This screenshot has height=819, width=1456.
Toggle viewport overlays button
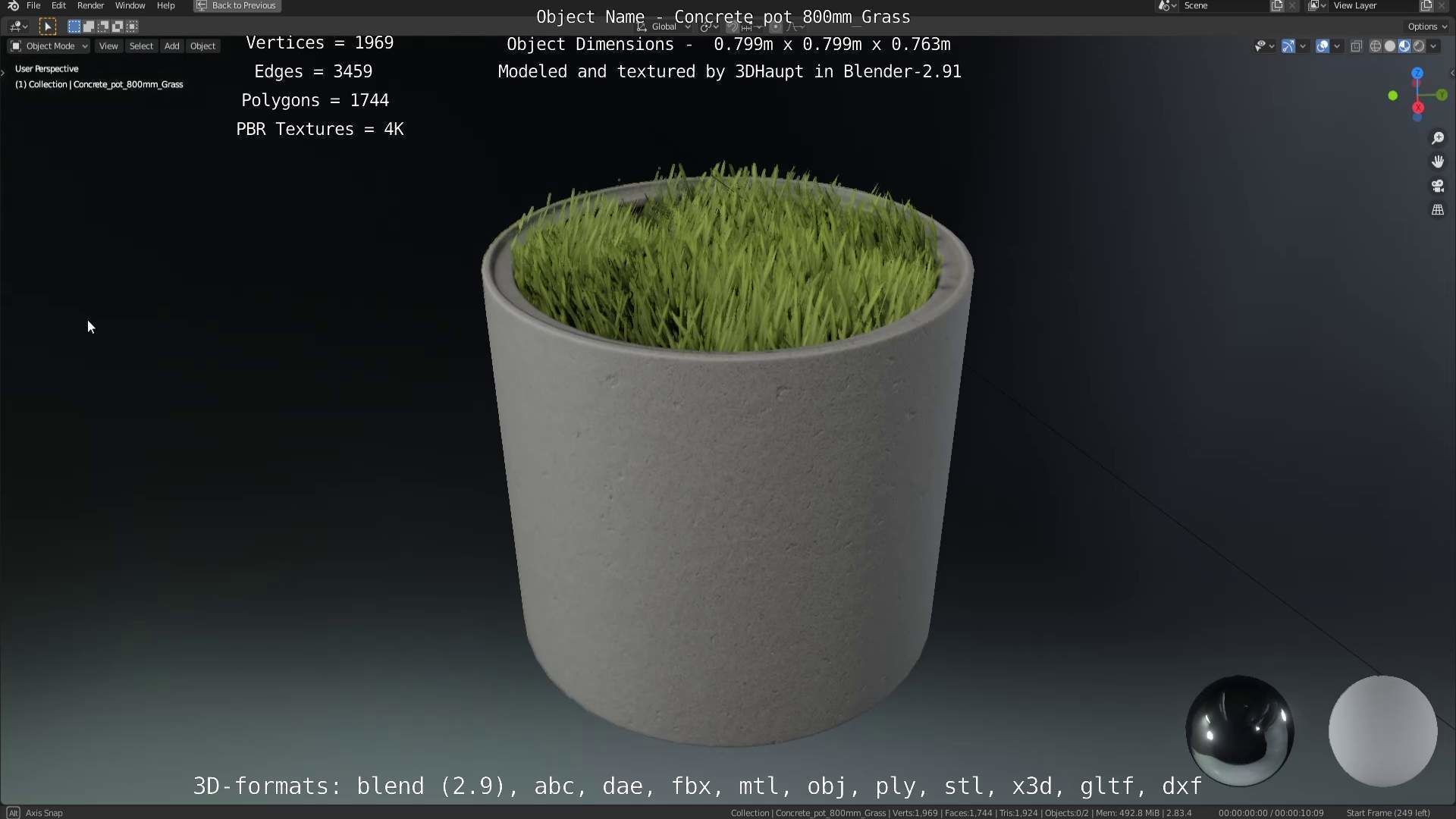(x=1322, y=46)
